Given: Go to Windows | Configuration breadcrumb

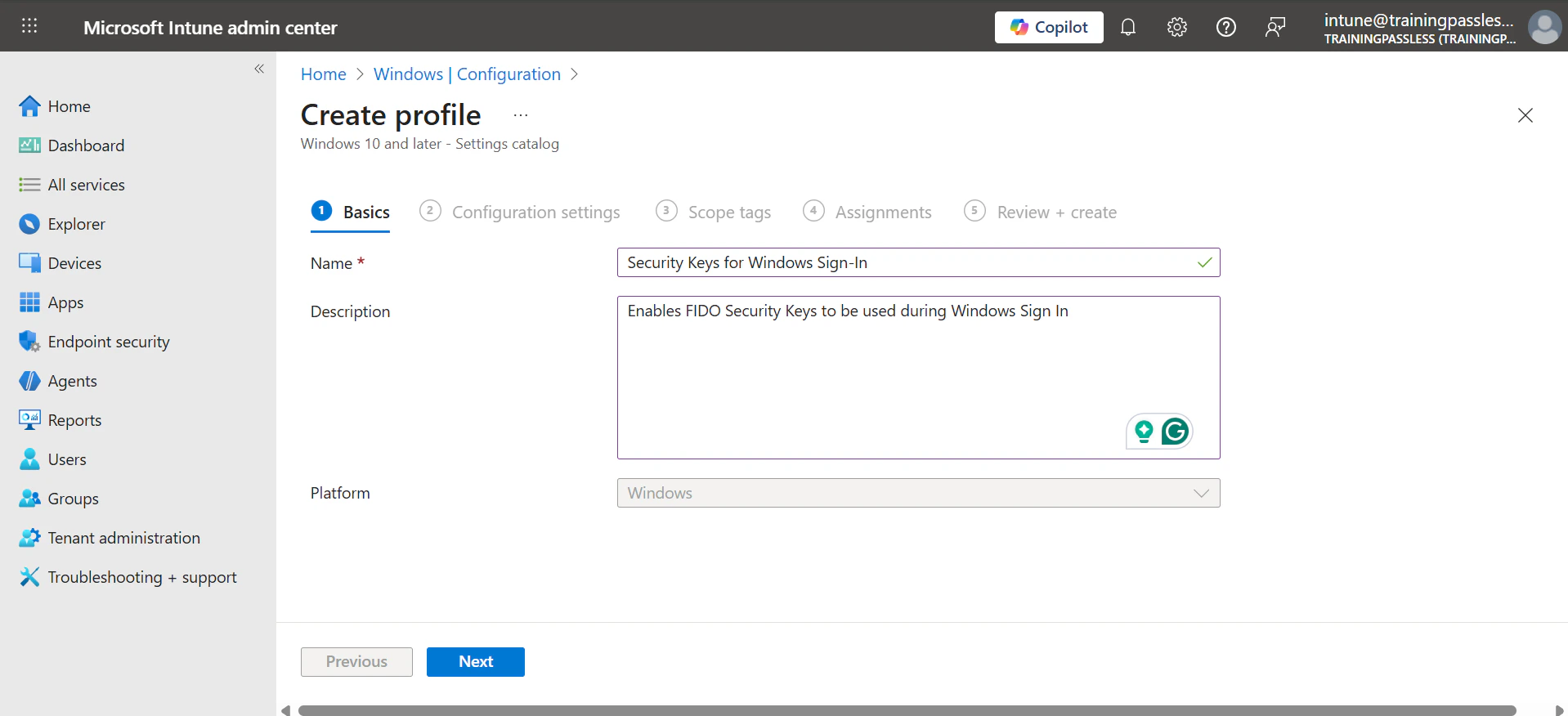Looking at the screenshot, I should pos(467,74).
